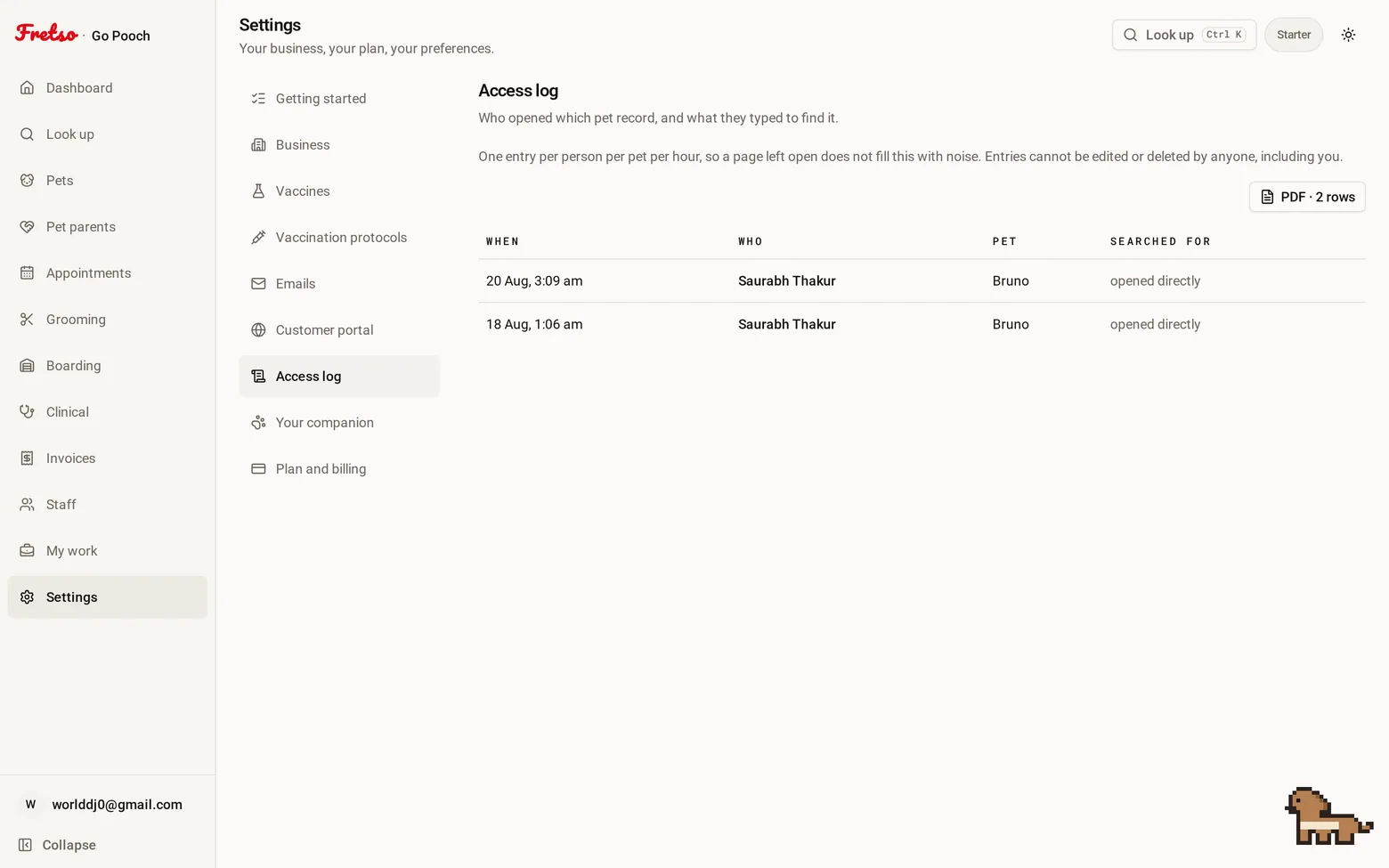This screenshot has height=868, width=1389.
Task: Click the Settings gear icon
Action: (27, 597)
